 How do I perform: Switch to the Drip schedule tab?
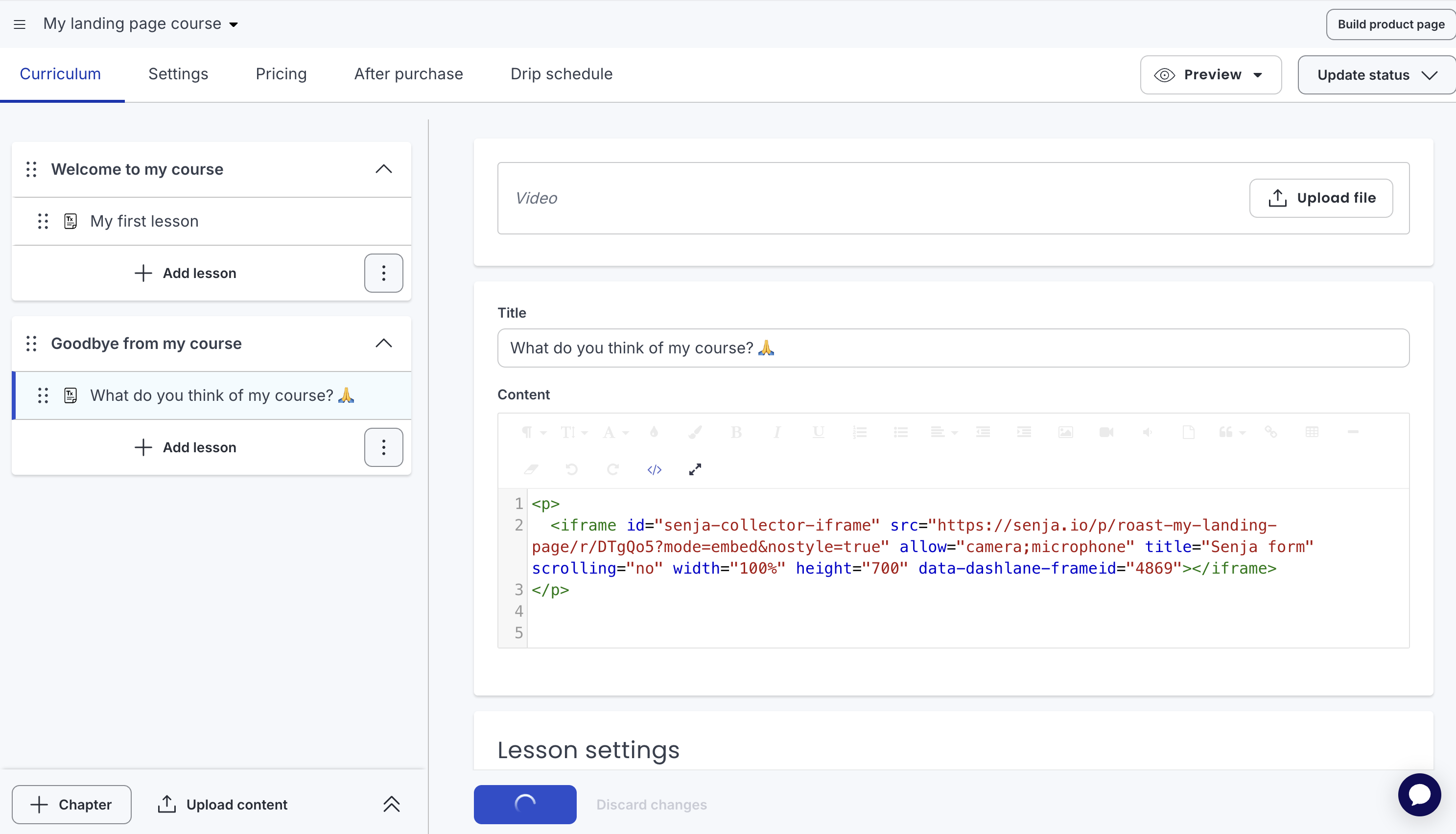[562, 74]
